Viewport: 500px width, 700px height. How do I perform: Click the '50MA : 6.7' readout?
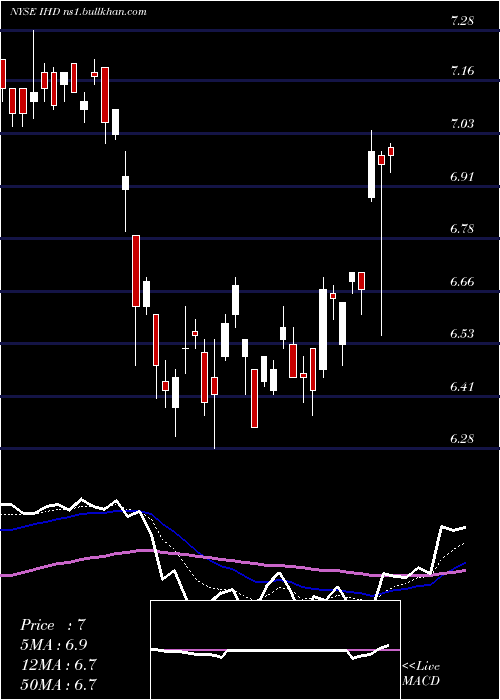59,684
